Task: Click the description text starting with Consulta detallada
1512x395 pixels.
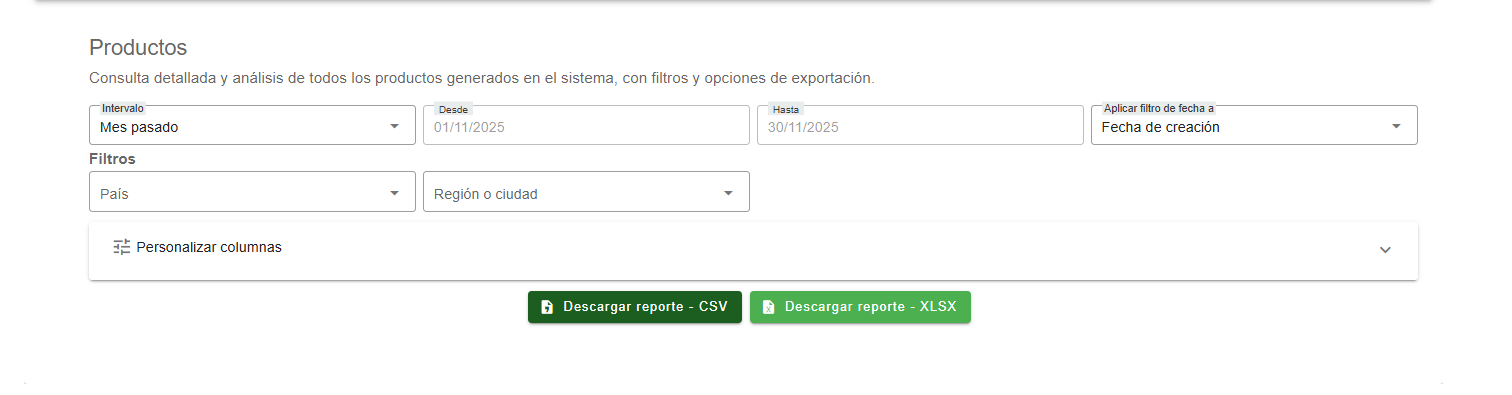Action: [x=482, y=78]
